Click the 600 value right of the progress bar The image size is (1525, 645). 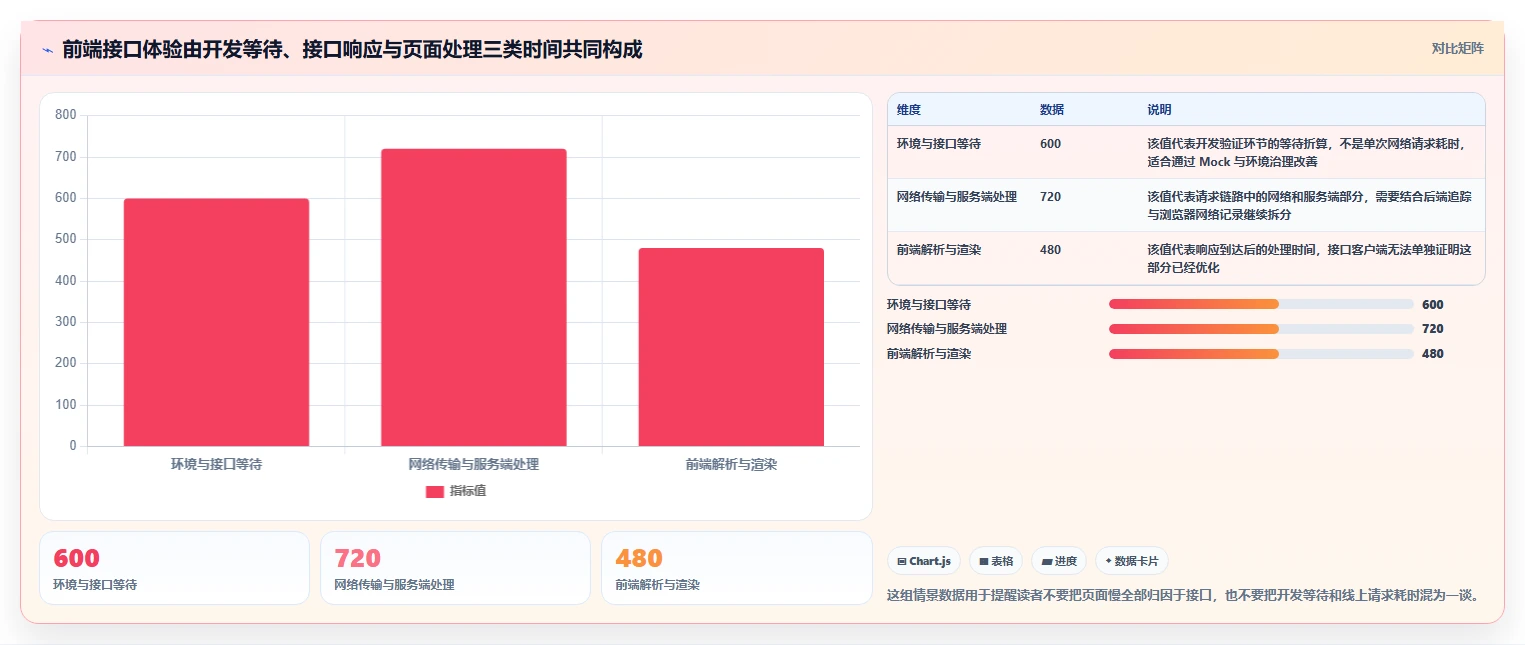pos(1433,305)
